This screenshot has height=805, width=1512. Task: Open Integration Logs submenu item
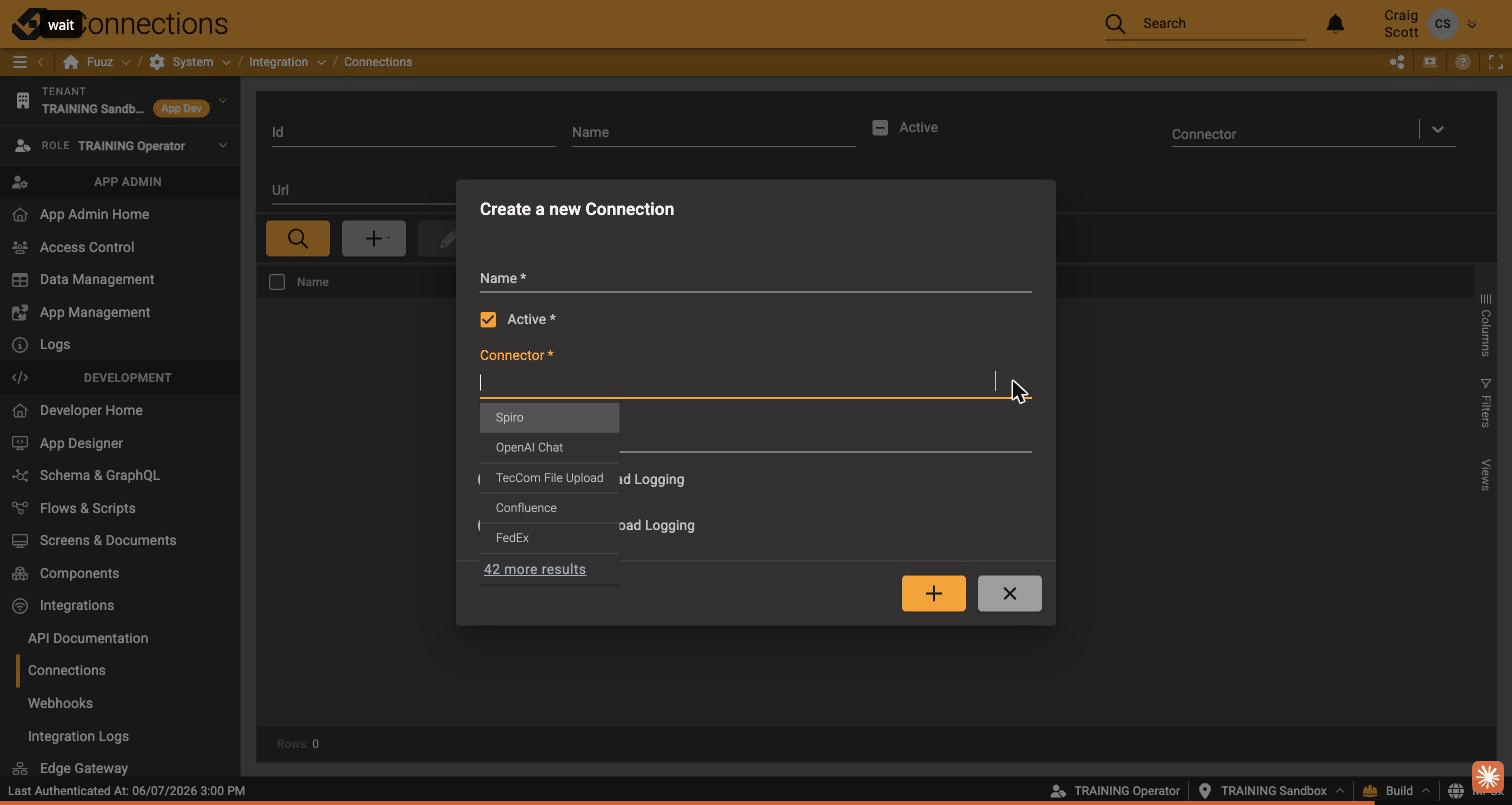pos(78,736)
